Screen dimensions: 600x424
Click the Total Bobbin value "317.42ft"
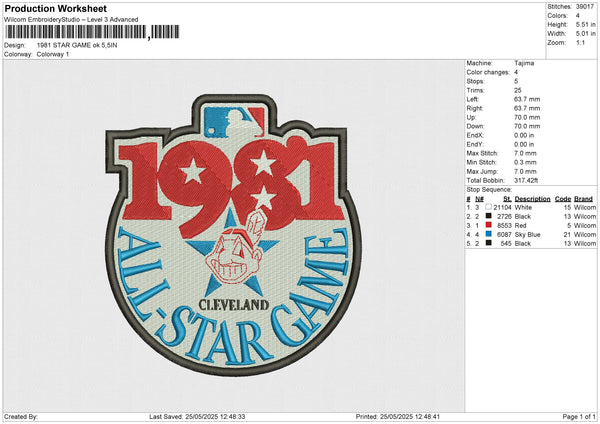pos(526,180)
